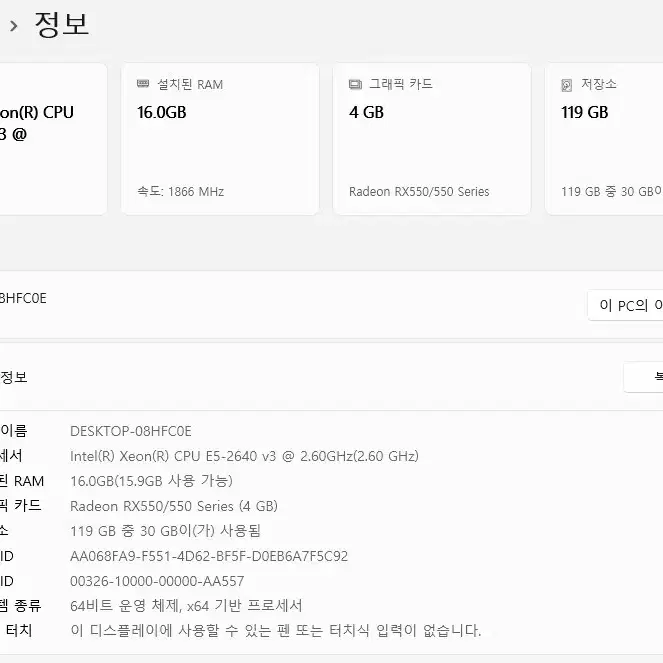Image resolution: width=663 pixels, height=663 pixels.
Task: Open the Xeon CPU processor card
Action: [x=53, y=139]
